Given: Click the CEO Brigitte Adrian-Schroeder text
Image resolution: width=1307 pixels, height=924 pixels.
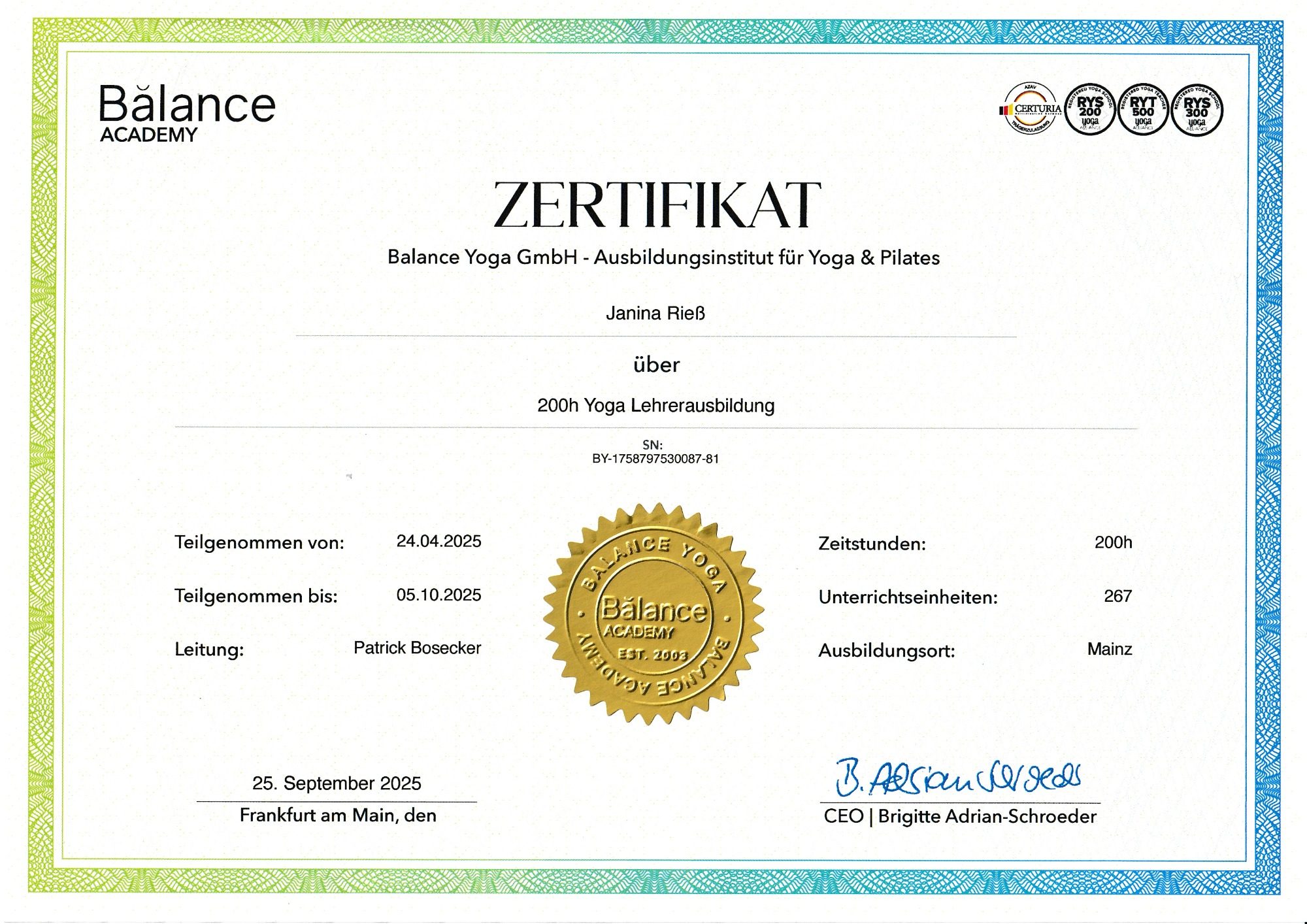Looking at the screenshot, I should (959, 816).
